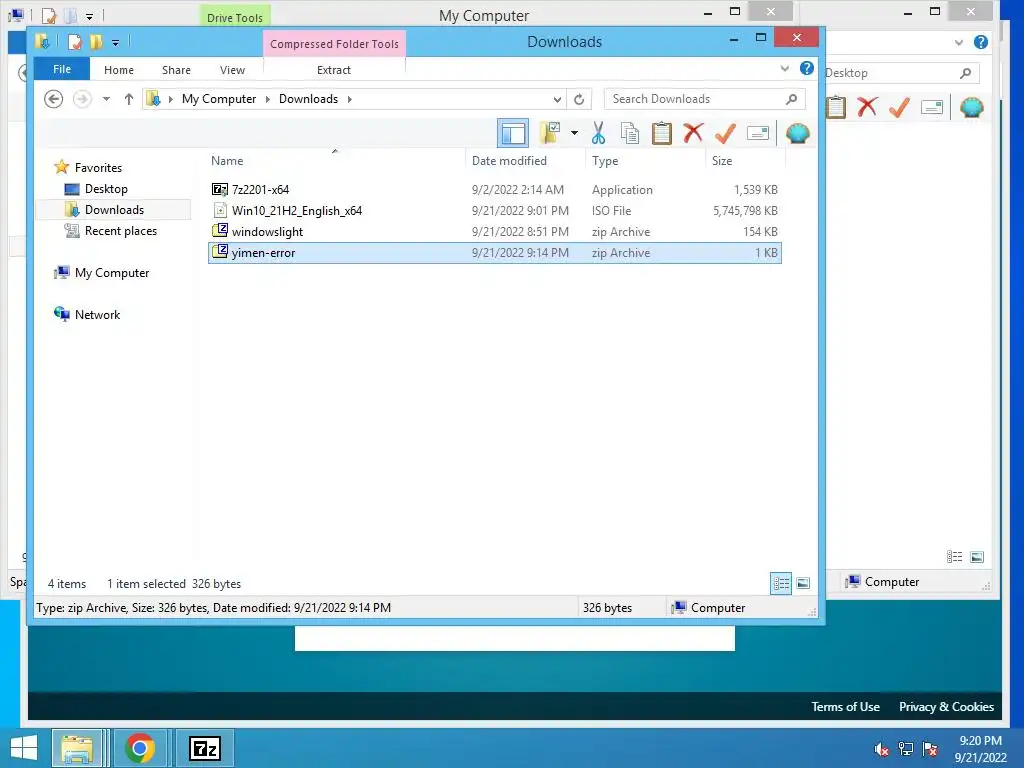This screenshot has width=1024, height=768.
Task: Click My Computer breadcrumb in address bar
Action: [x=219, y=99]
